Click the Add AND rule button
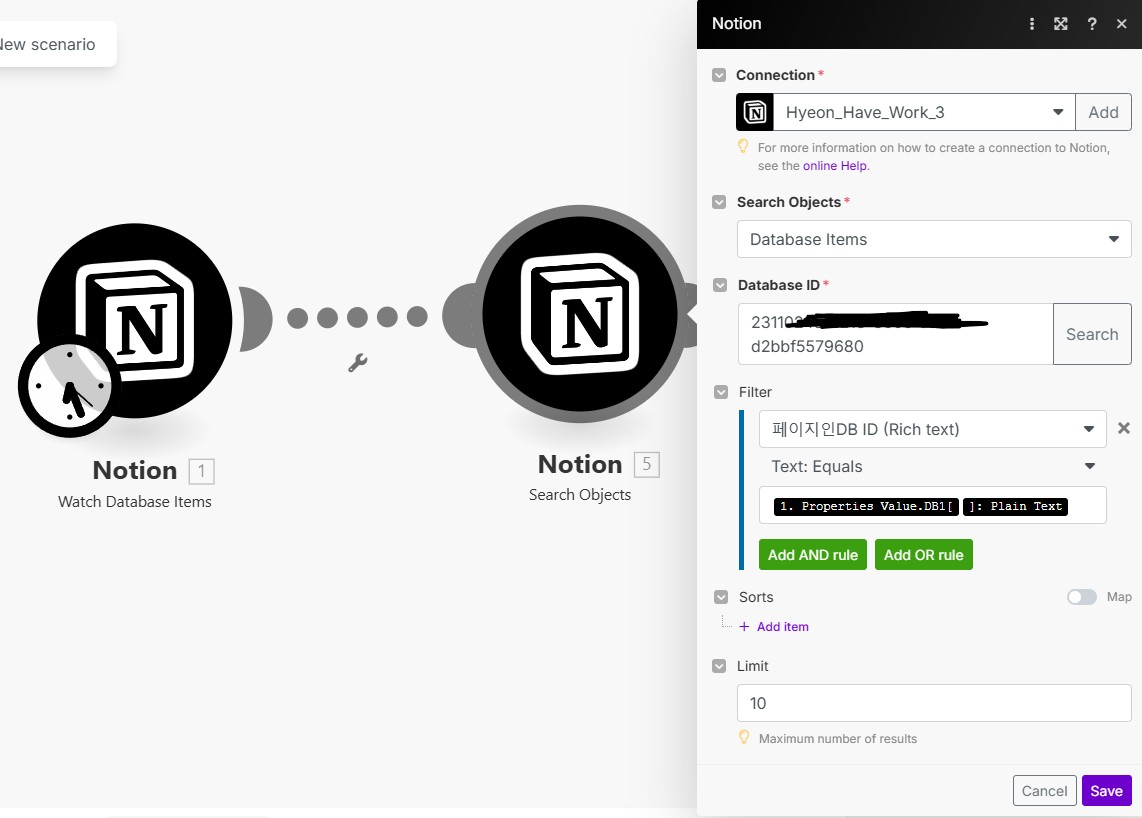This screenshot has width=1142, height=818. click(x=813, y=555)
